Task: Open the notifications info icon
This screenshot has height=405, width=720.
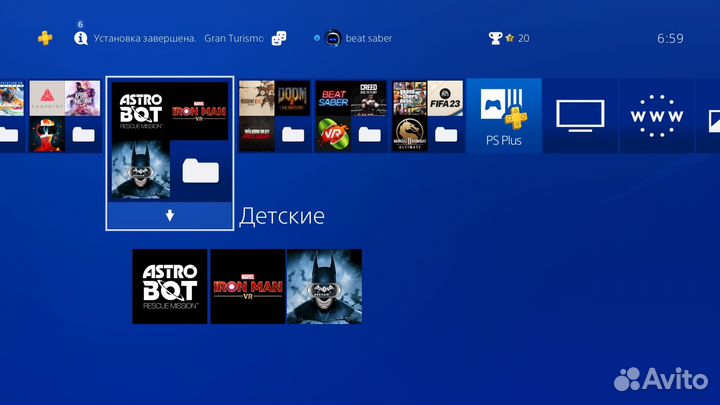Action: [x=81, y=38]
